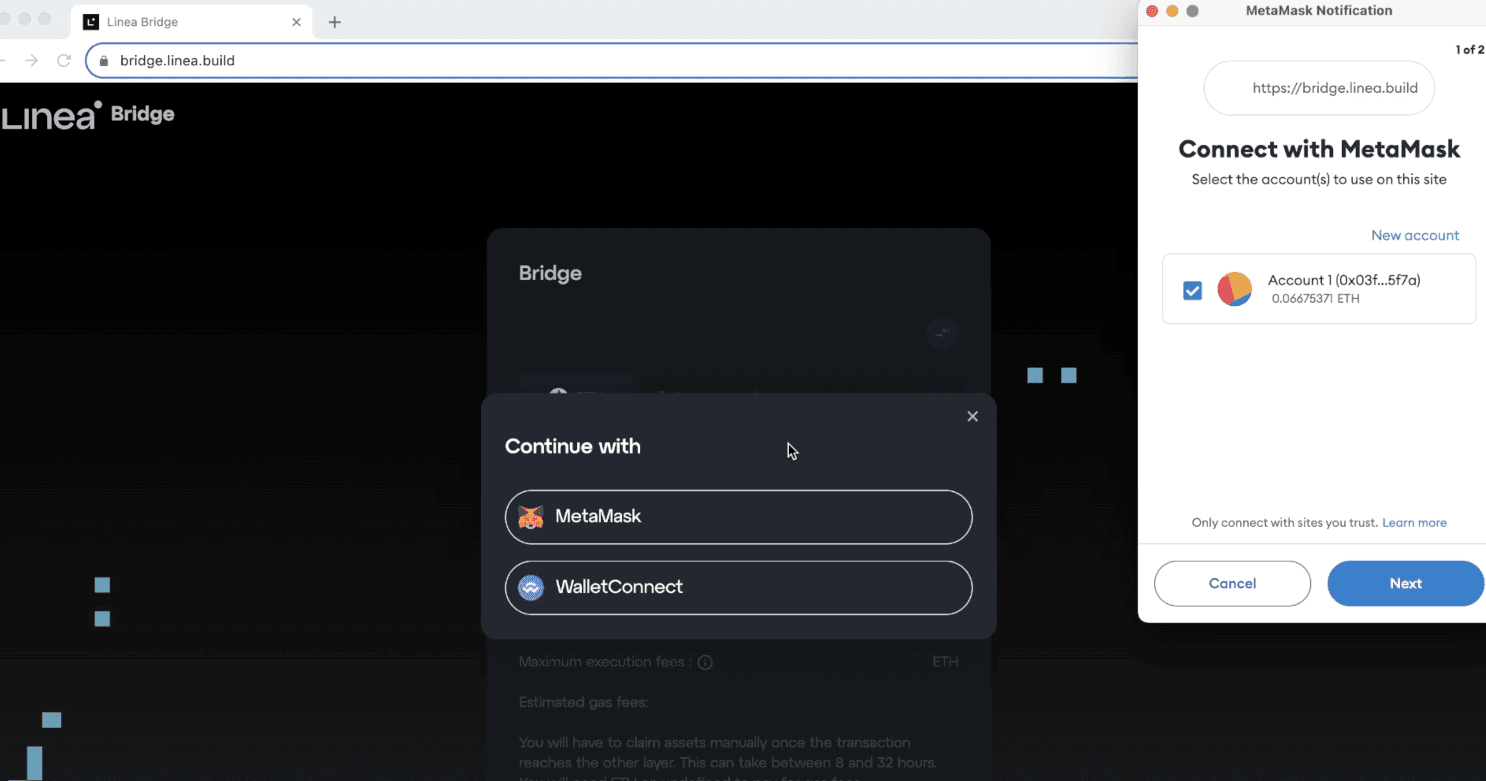Cancel the MetaMask connection request
The height and width of the screenshot is (781, 1486).
tap(1232, 583)
